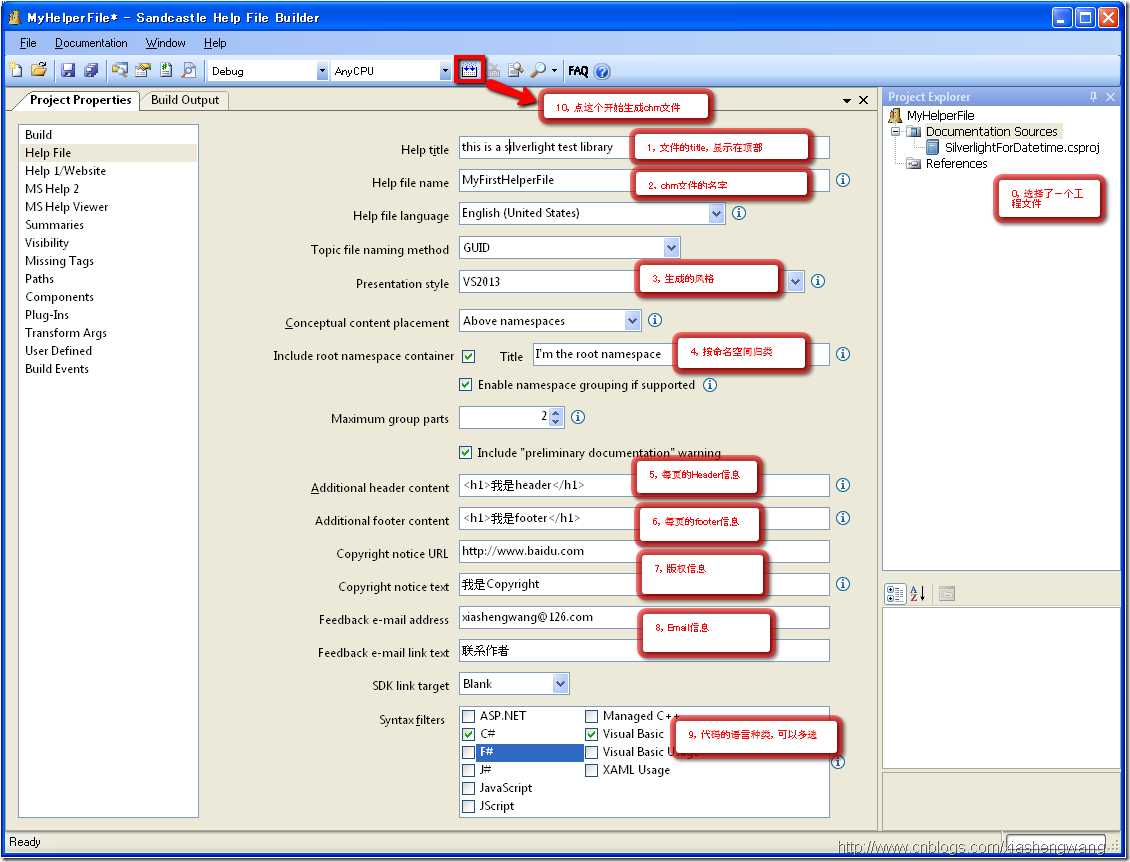
Task: Show info for Conceptual content placement
Action: (654, 320)
